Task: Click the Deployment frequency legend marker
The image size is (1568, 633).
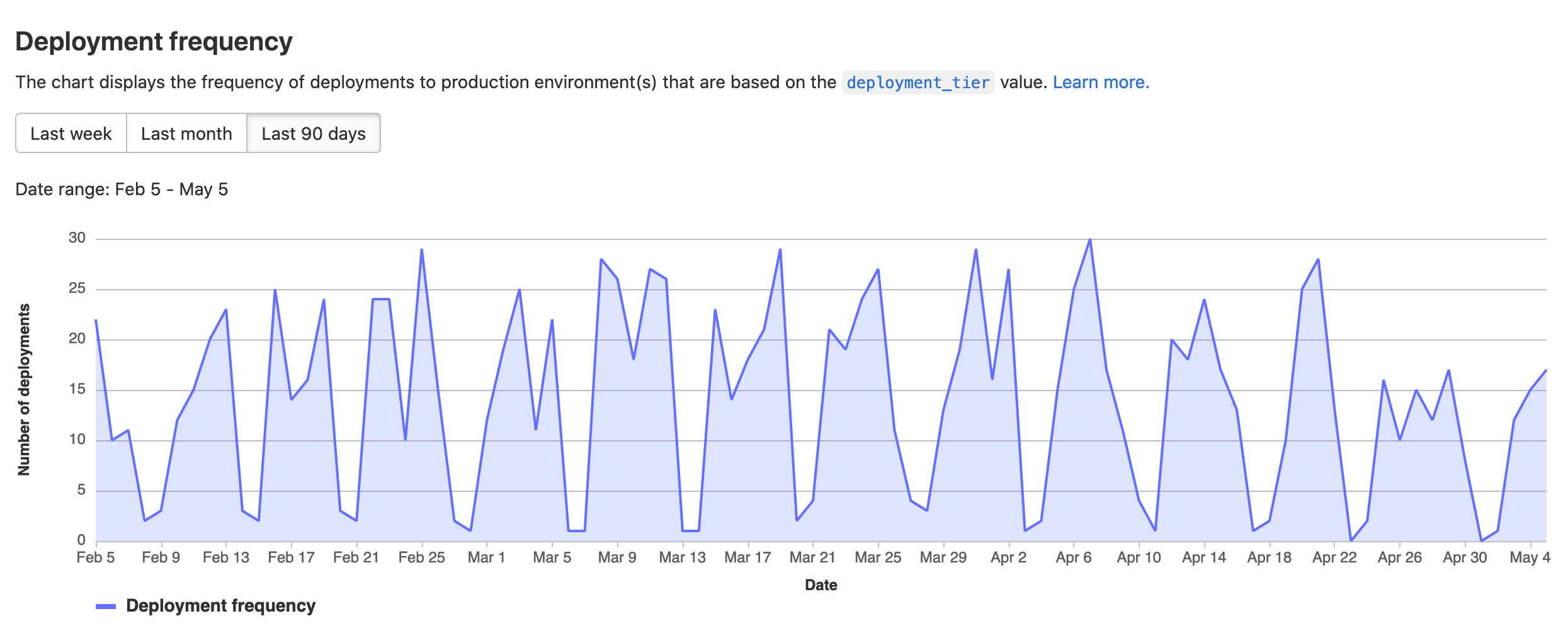Action: [x=105, y=606]
